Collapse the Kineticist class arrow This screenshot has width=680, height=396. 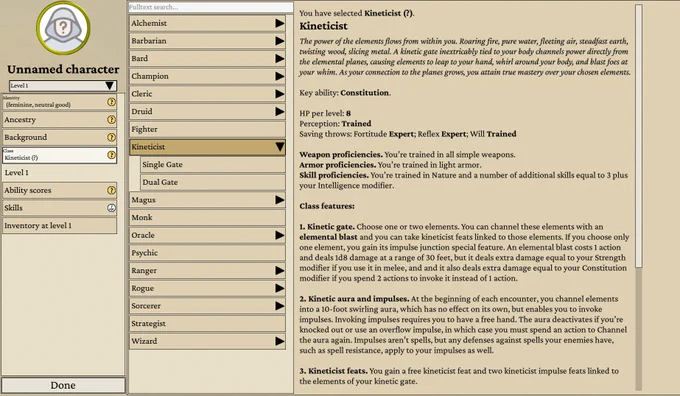[280, 147]
